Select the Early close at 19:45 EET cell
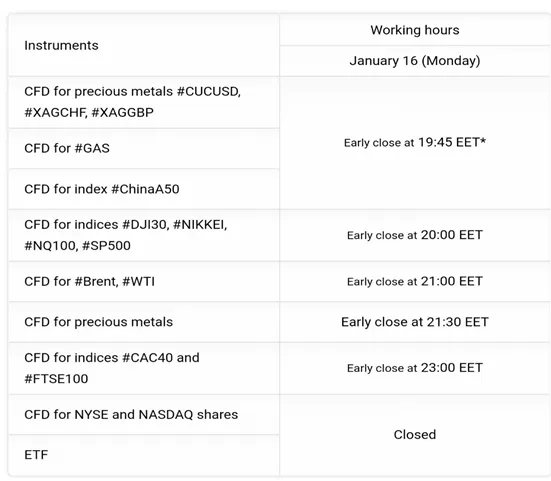Viewport: 551px width, 481px height. [415, 143]
